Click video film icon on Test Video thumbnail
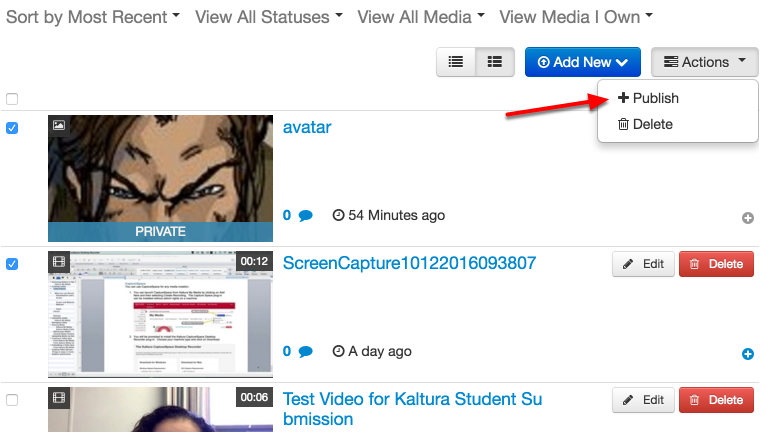This screenshot has height=432, width=774. (x=59, y=397)
